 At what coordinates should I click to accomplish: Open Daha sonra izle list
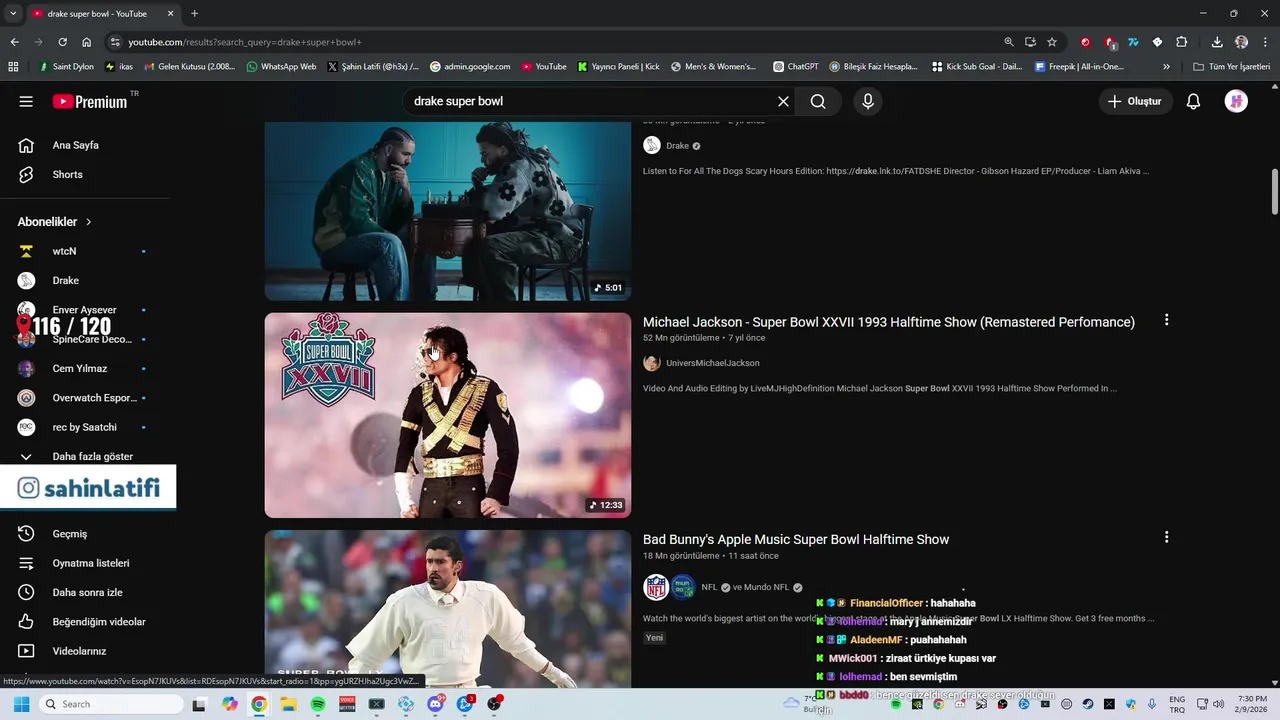(x=85, y=592)
